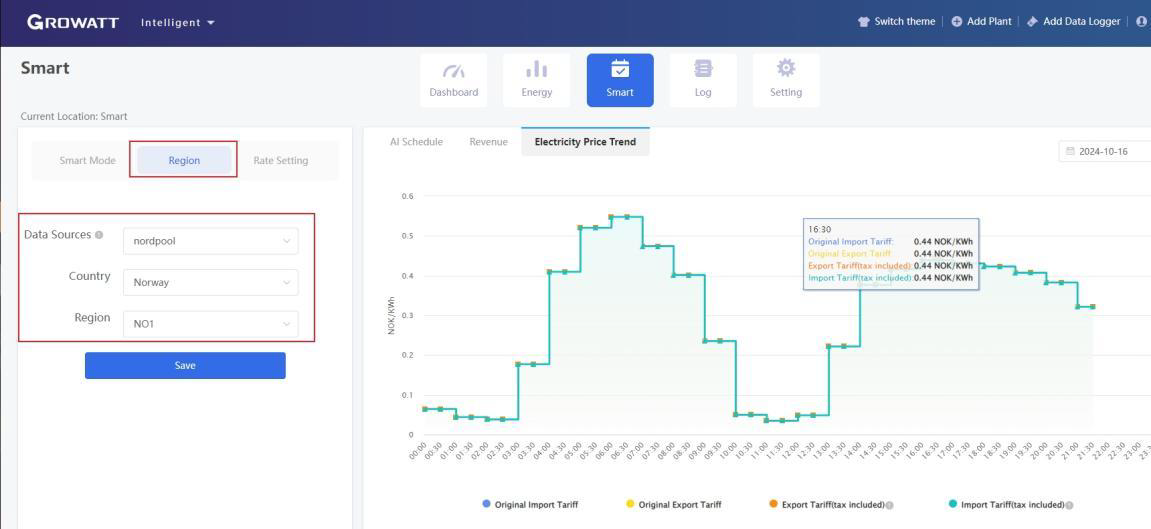Expand the Data Sources nordpool dropdown
1151x529 pixels.
(210, 241)
